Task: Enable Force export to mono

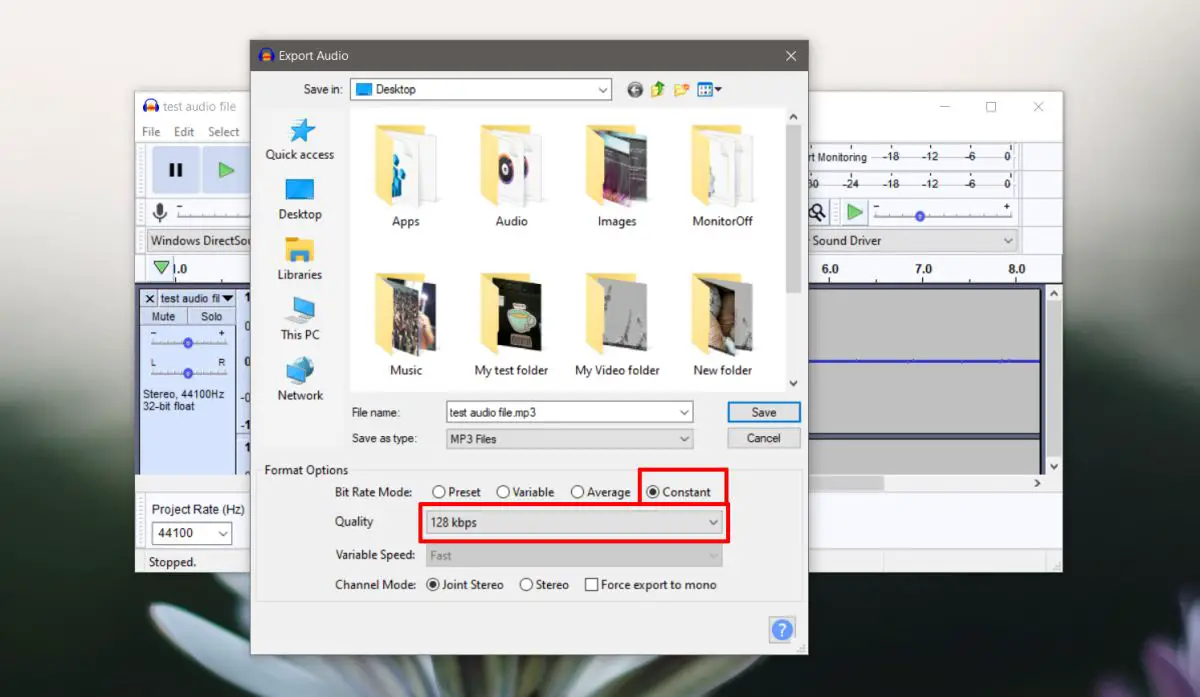Action: pyautogui.click(x=650, y=585)
